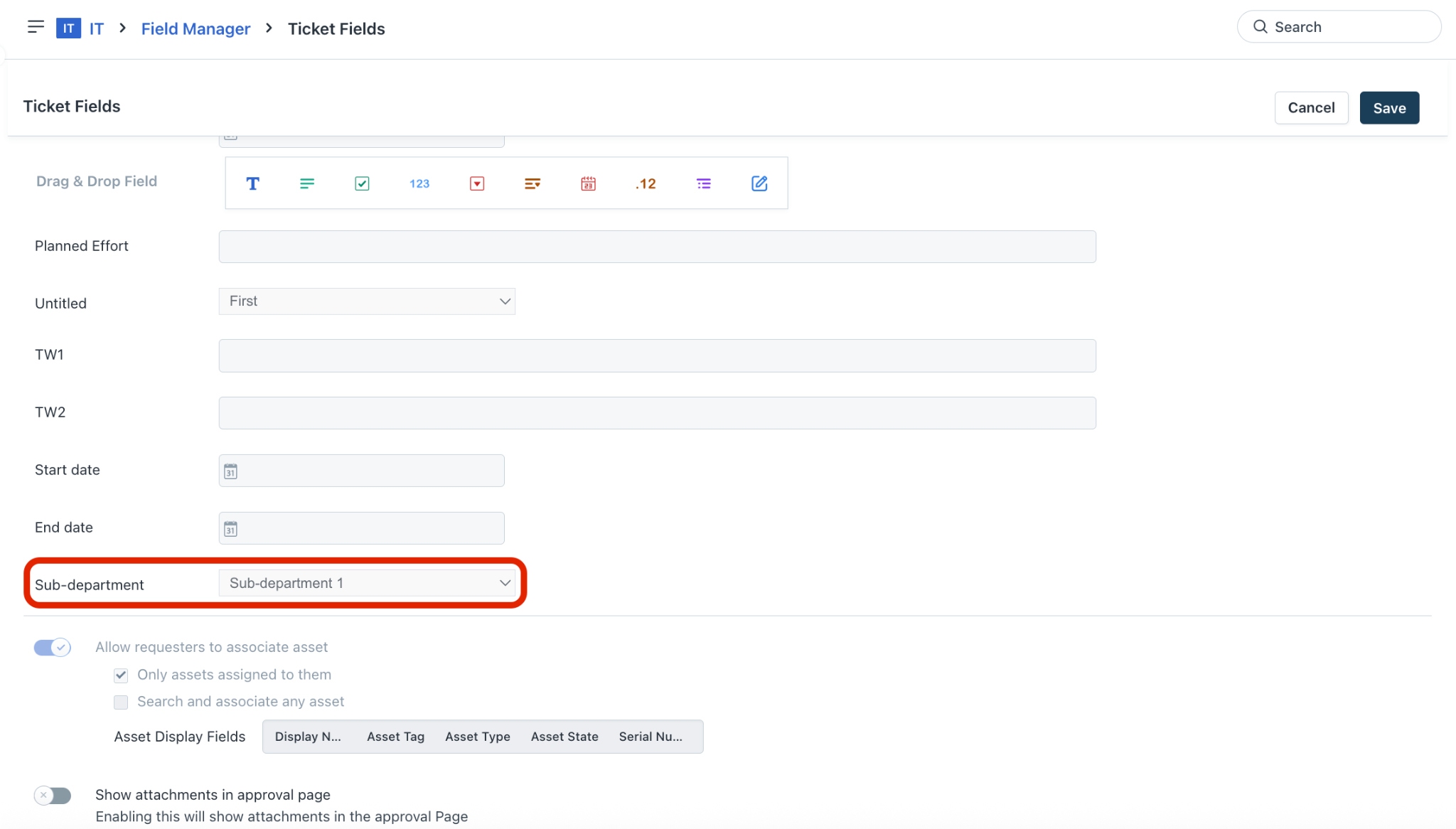
Task: Enable Show attachments in approval page
Action: click(53, 795)
